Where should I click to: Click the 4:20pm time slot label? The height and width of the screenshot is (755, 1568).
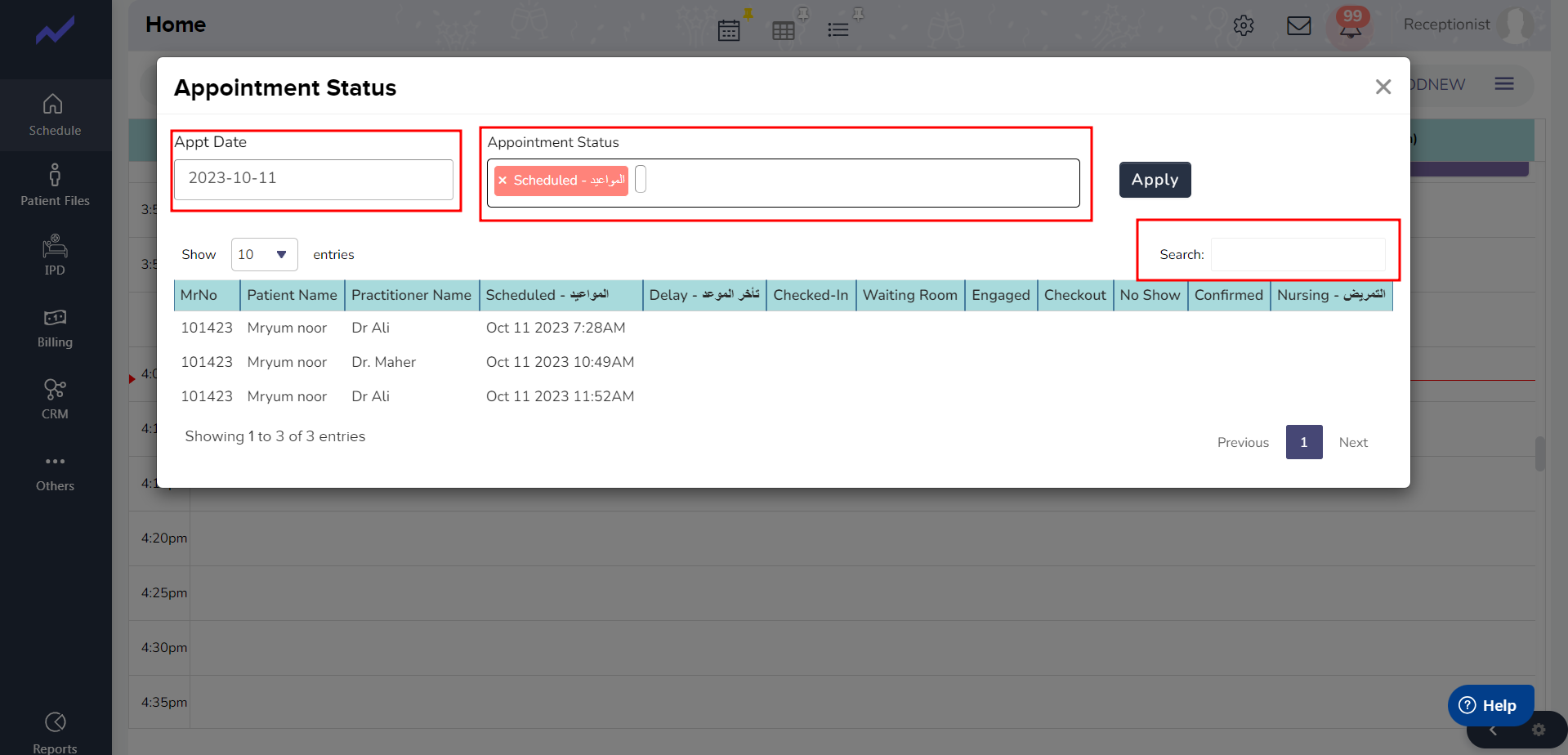click(163, 538)
